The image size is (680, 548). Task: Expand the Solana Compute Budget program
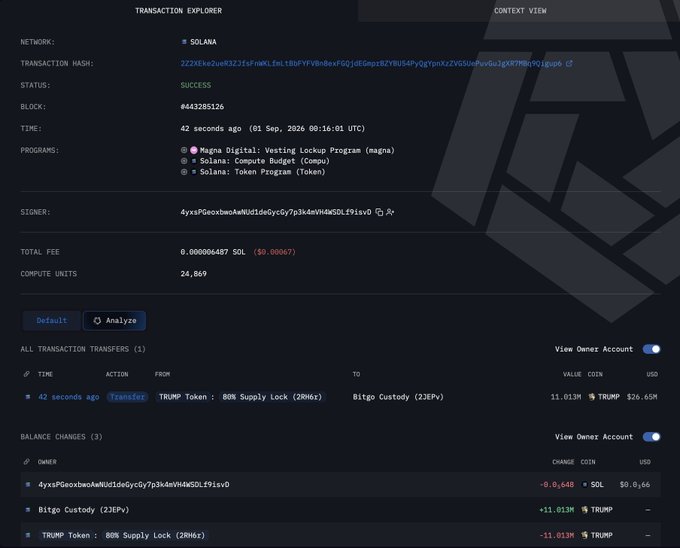click(x=184, y=161)
